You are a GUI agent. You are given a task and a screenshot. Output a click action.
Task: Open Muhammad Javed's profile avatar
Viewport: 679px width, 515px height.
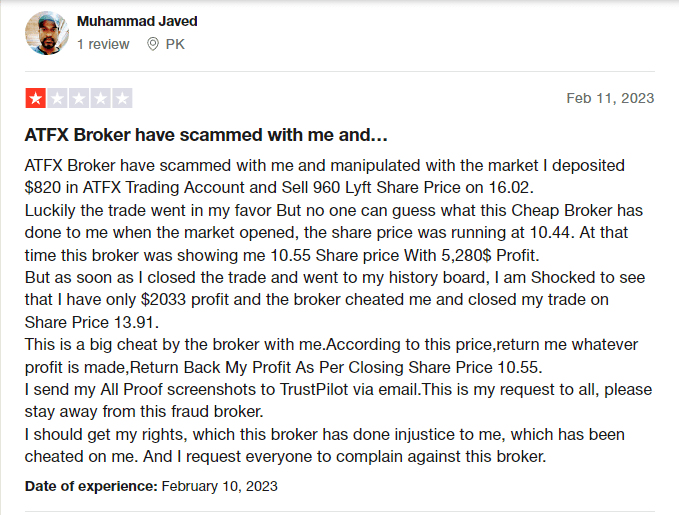tap(47, 33)
